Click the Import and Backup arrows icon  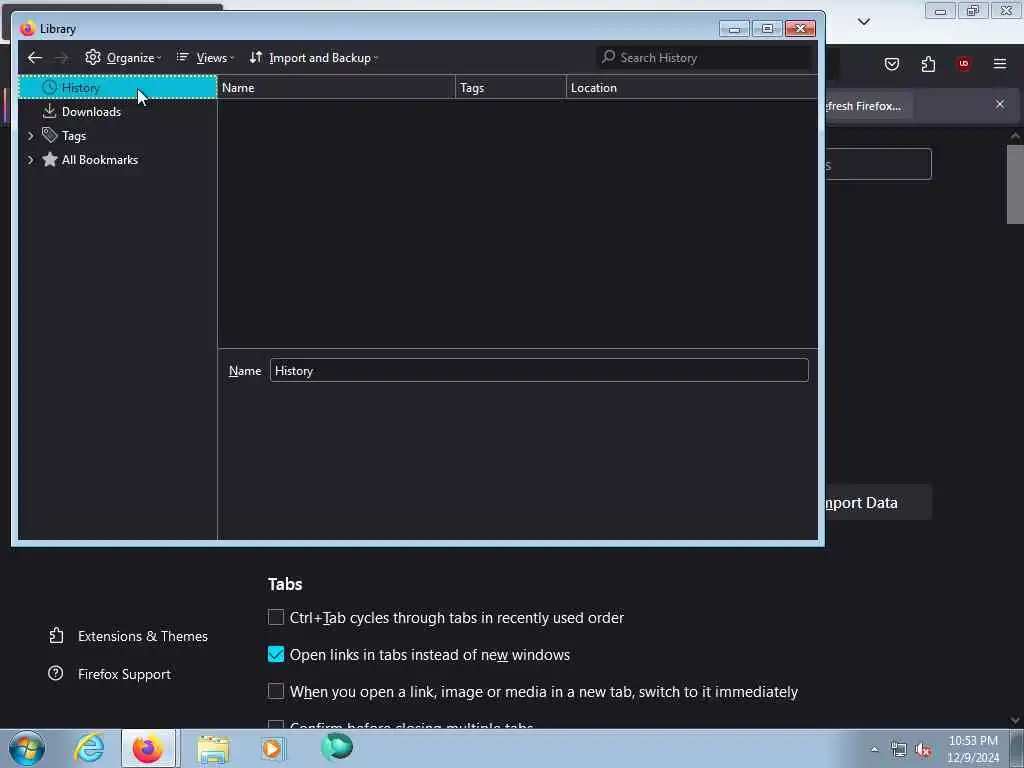coord(256,57)
